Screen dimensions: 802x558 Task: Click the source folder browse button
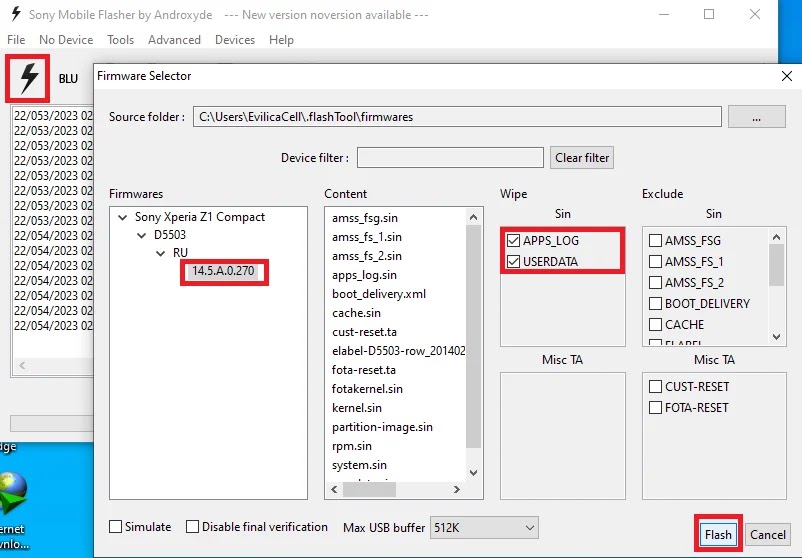(756, 117)
